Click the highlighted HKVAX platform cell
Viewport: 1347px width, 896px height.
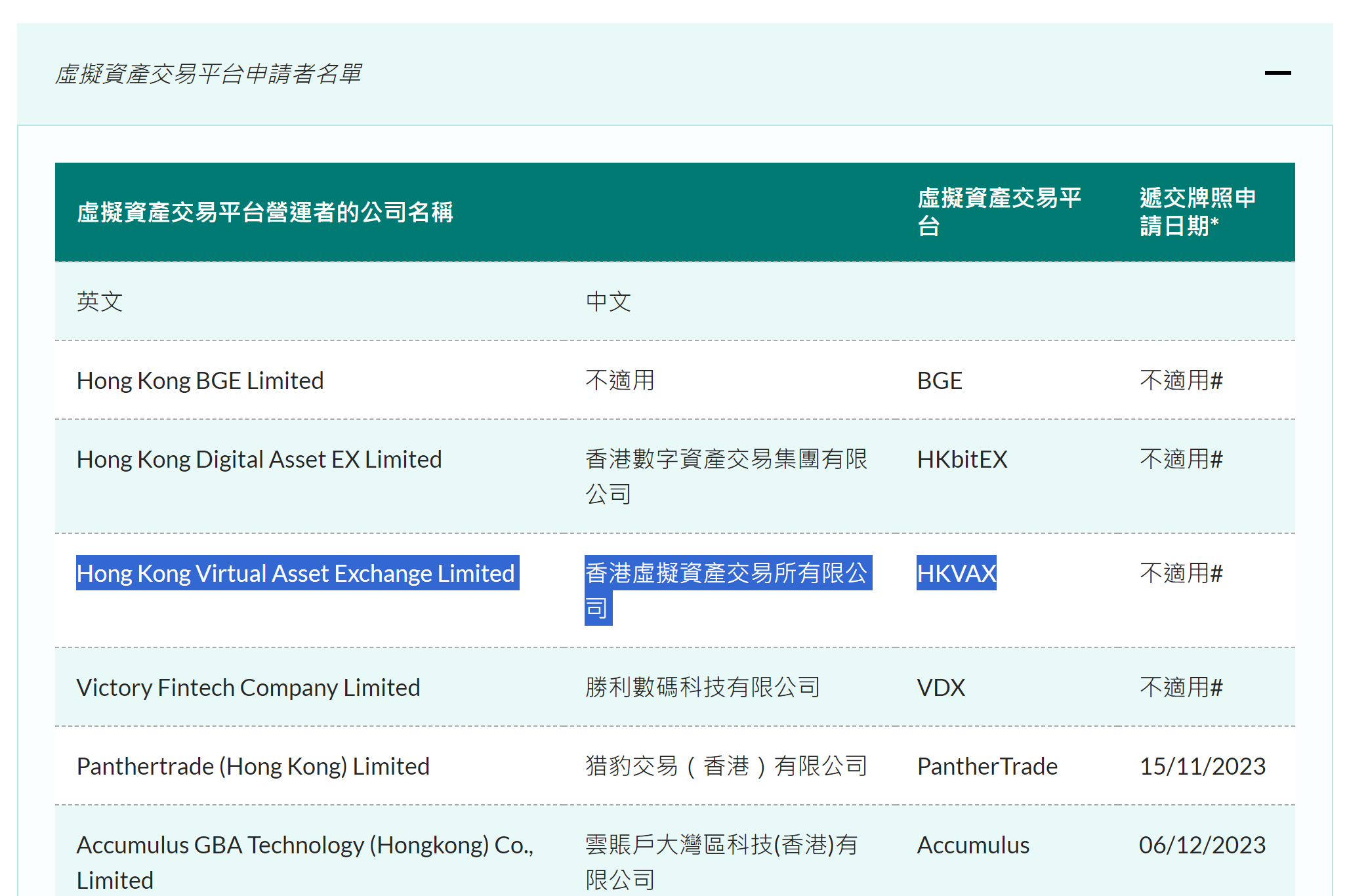(x=956, y=573)
